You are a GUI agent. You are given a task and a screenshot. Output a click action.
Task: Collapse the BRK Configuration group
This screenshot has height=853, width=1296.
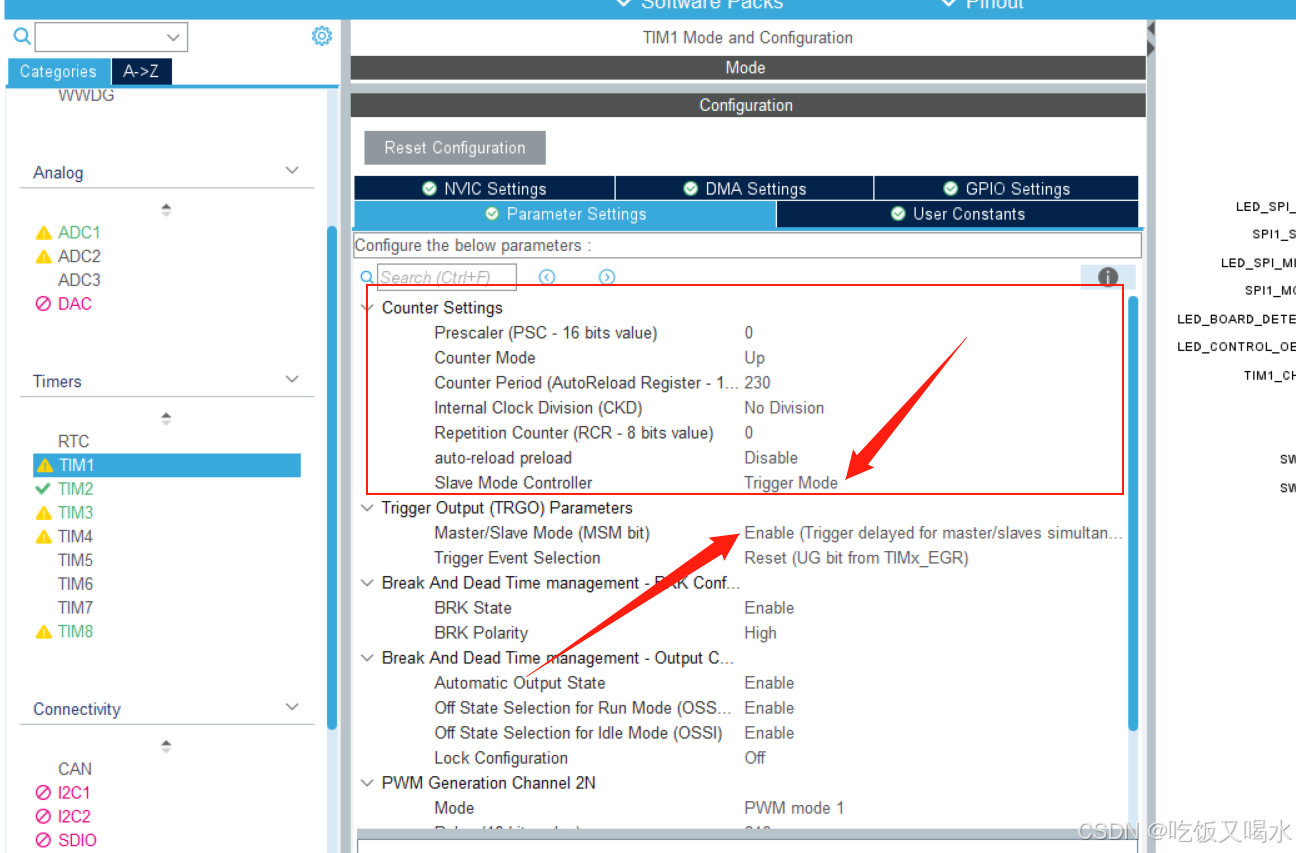pos(367,583)
